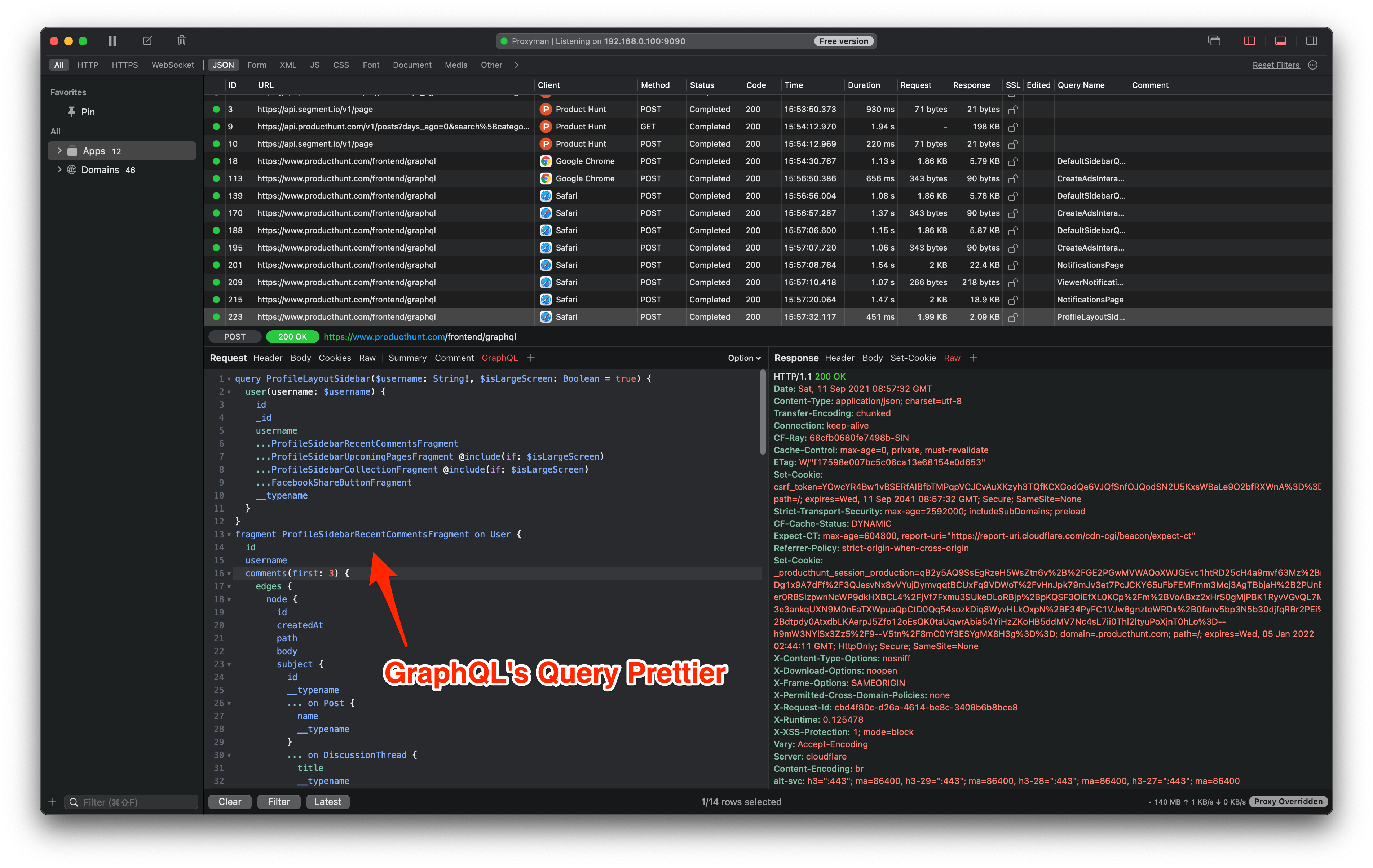
Task: Click the Google Chrome icon in row 18
Action: [x=546, y=161]
